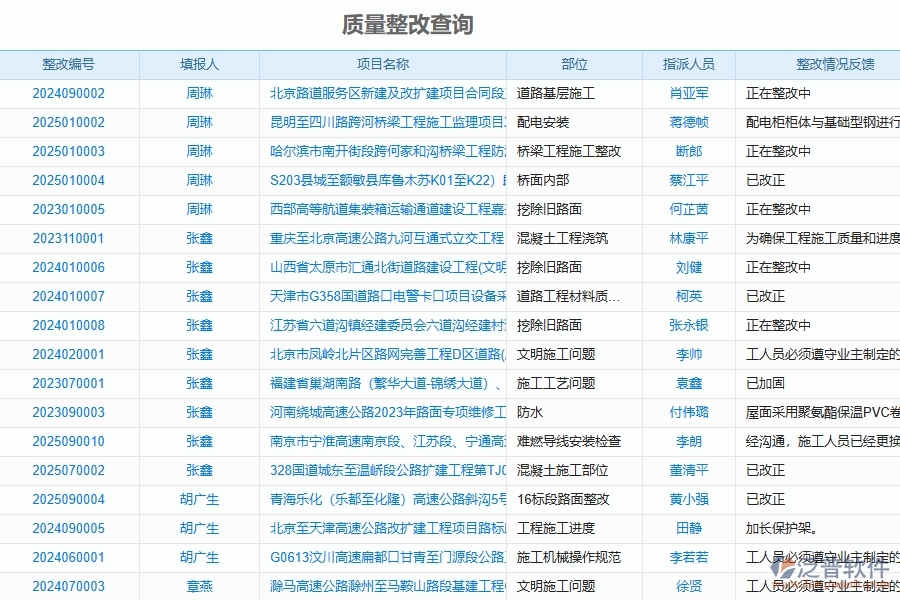Click 周琳 in the first row
The image size is (900, 600).
point(197,94)
